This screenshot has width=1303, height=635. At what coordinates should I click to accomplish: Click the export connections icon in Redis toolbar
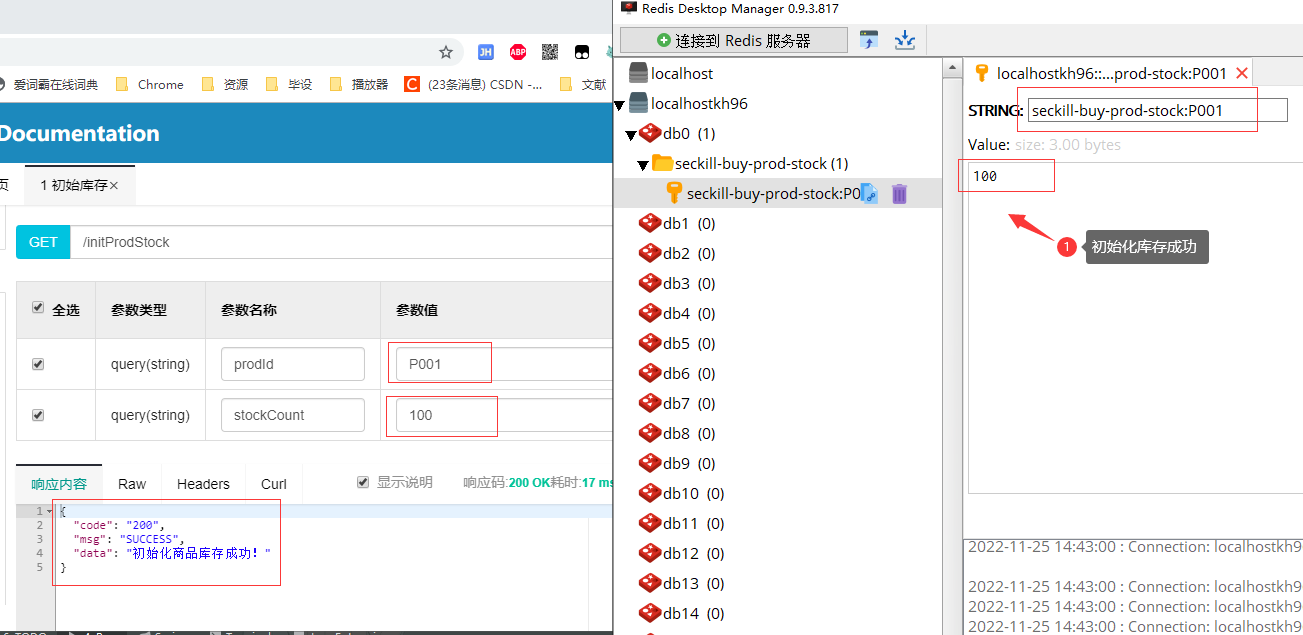[x=905, y=40]
